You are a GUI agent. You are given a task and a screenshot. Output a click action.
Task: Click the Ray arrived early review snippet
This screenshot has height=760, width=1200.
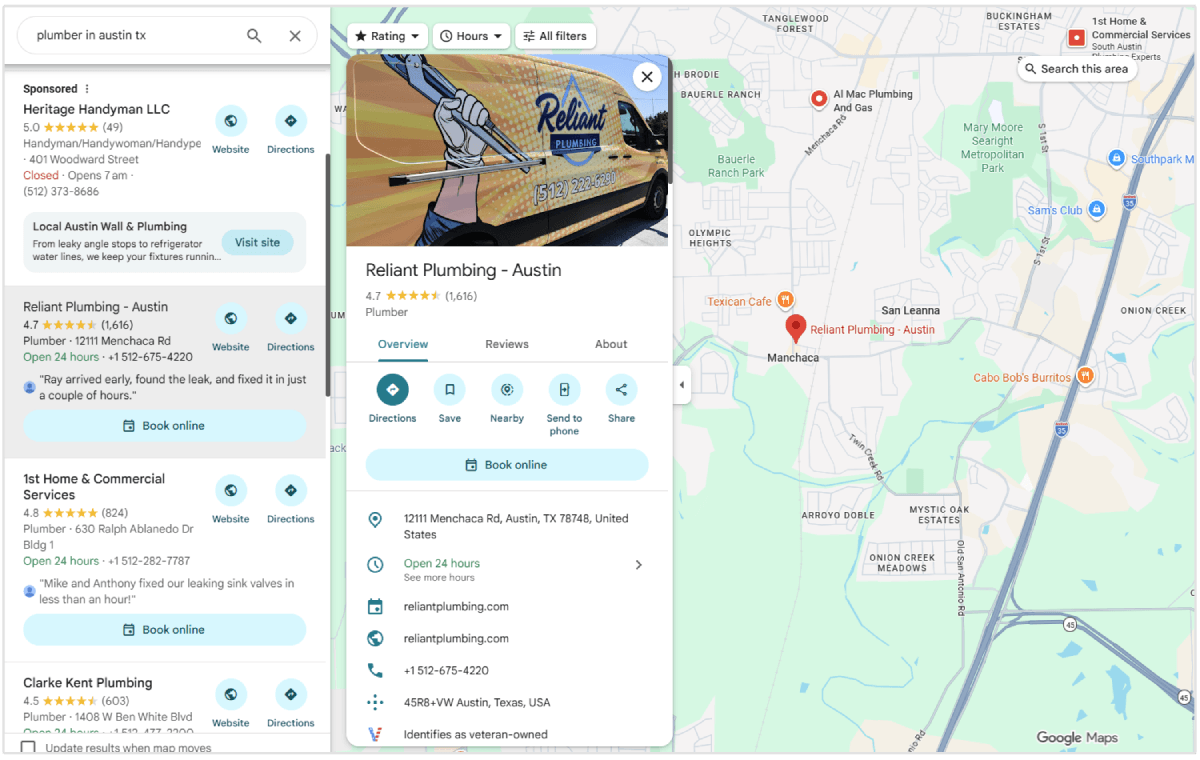tap(173, 387)
